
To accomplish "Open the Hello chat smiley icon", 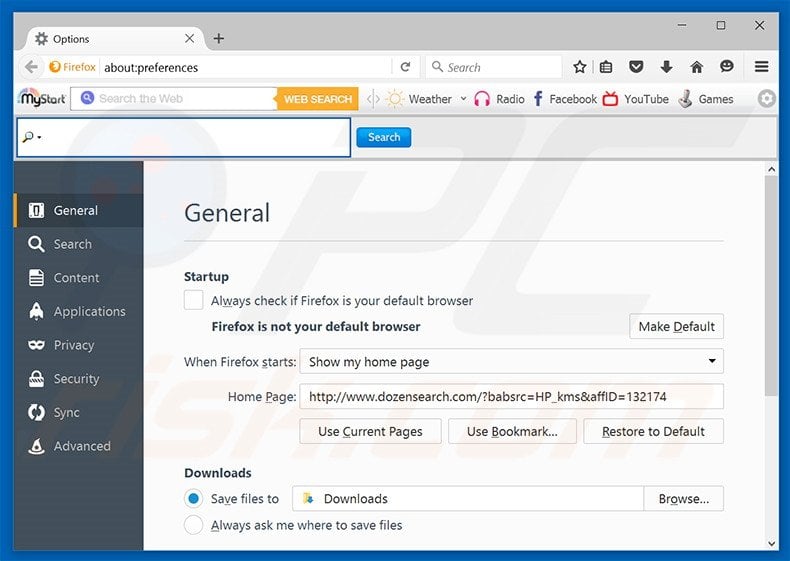I will (727, 67).
